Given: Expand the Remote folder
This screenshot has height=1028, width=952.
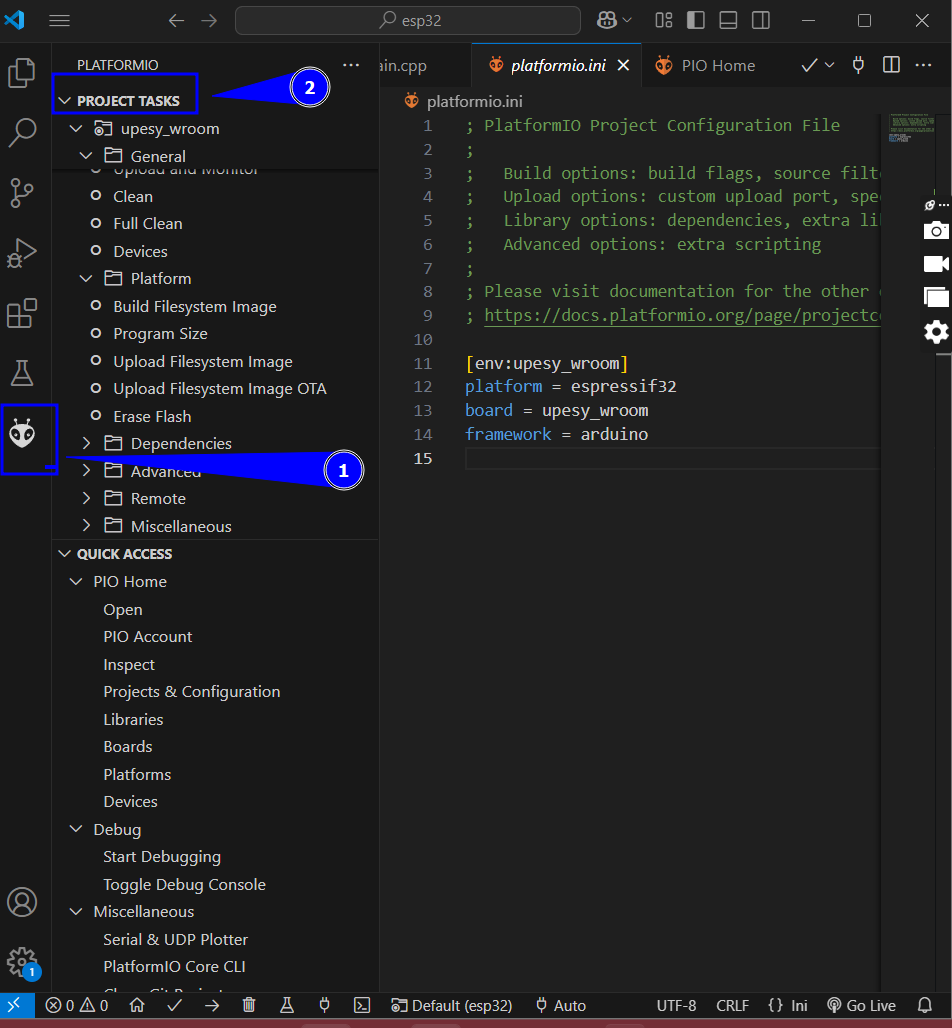Looking at the screenshot, I should pos(86,499).
